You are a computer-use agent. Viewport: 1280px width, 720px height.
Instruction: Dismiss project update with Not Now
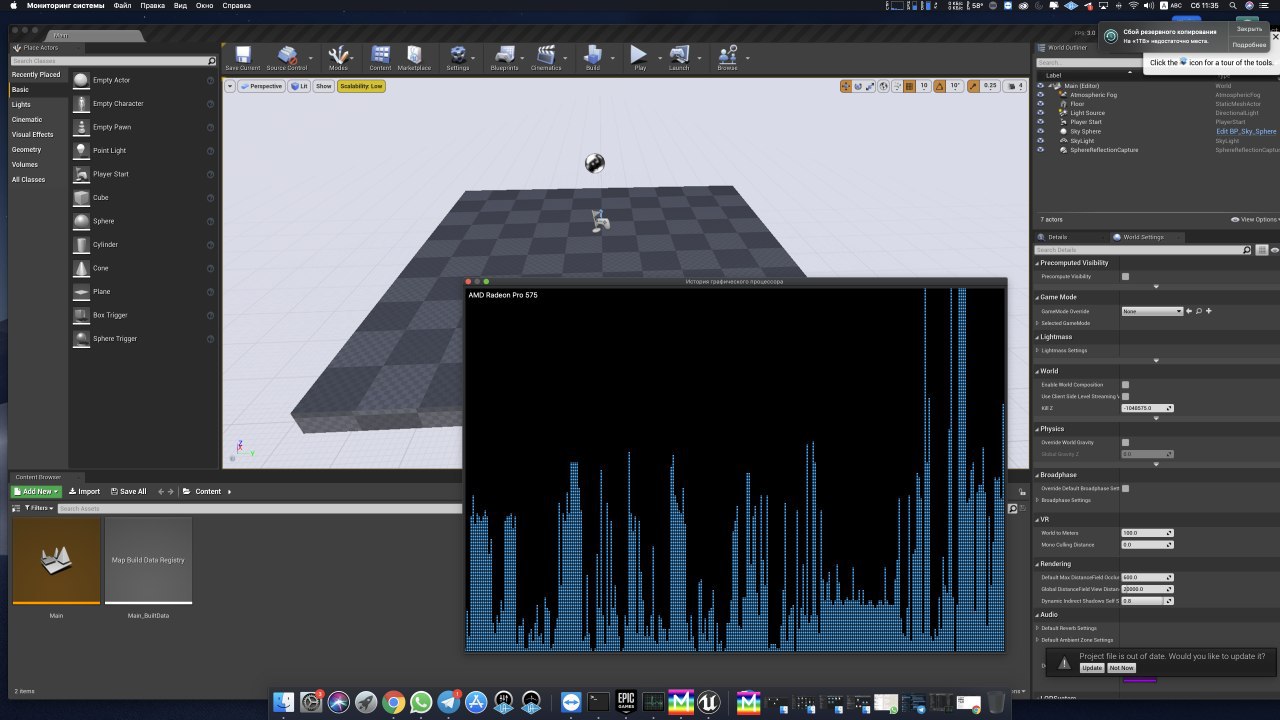pyautogui.click(x=1121, y=668)
